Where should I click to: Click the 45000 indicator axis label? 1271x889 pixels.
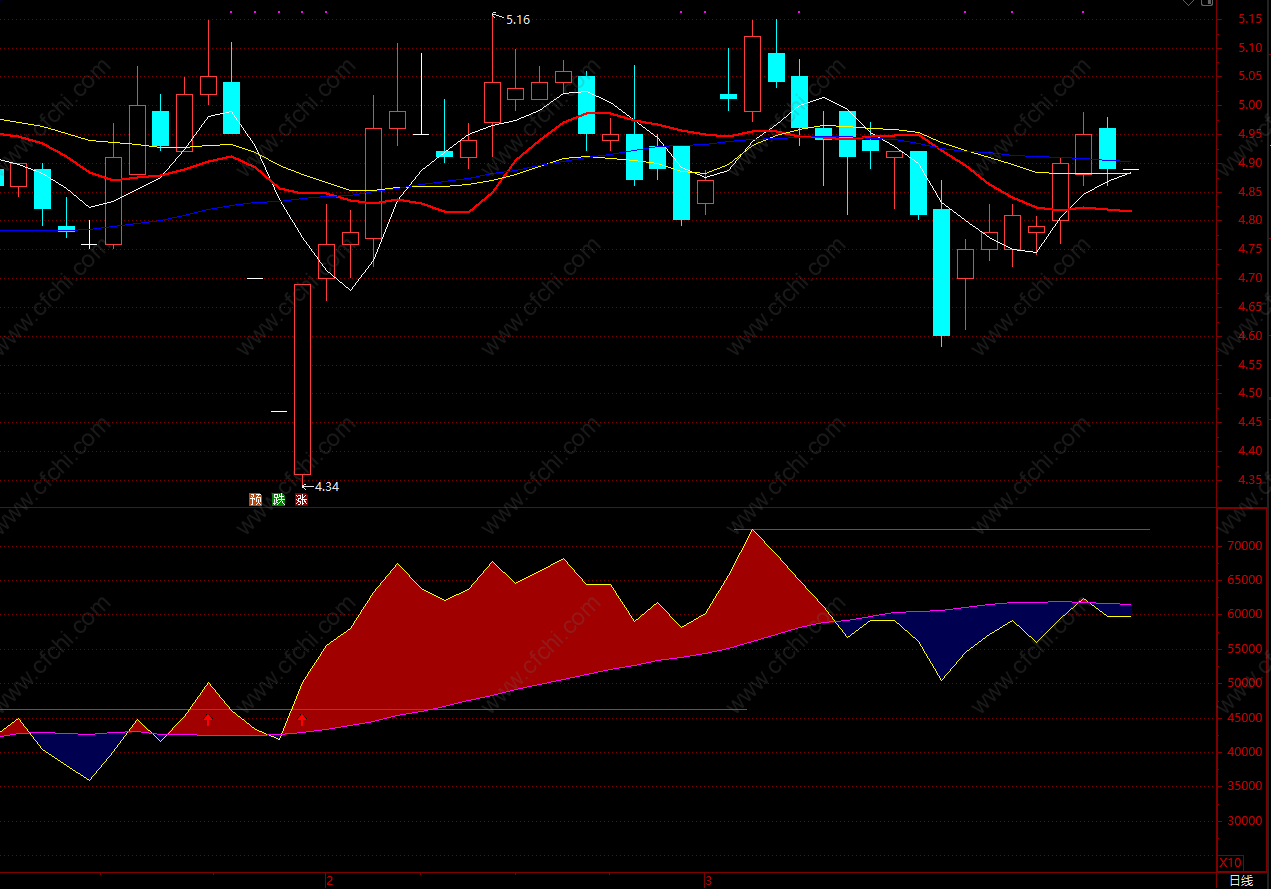click(1245, 718)
